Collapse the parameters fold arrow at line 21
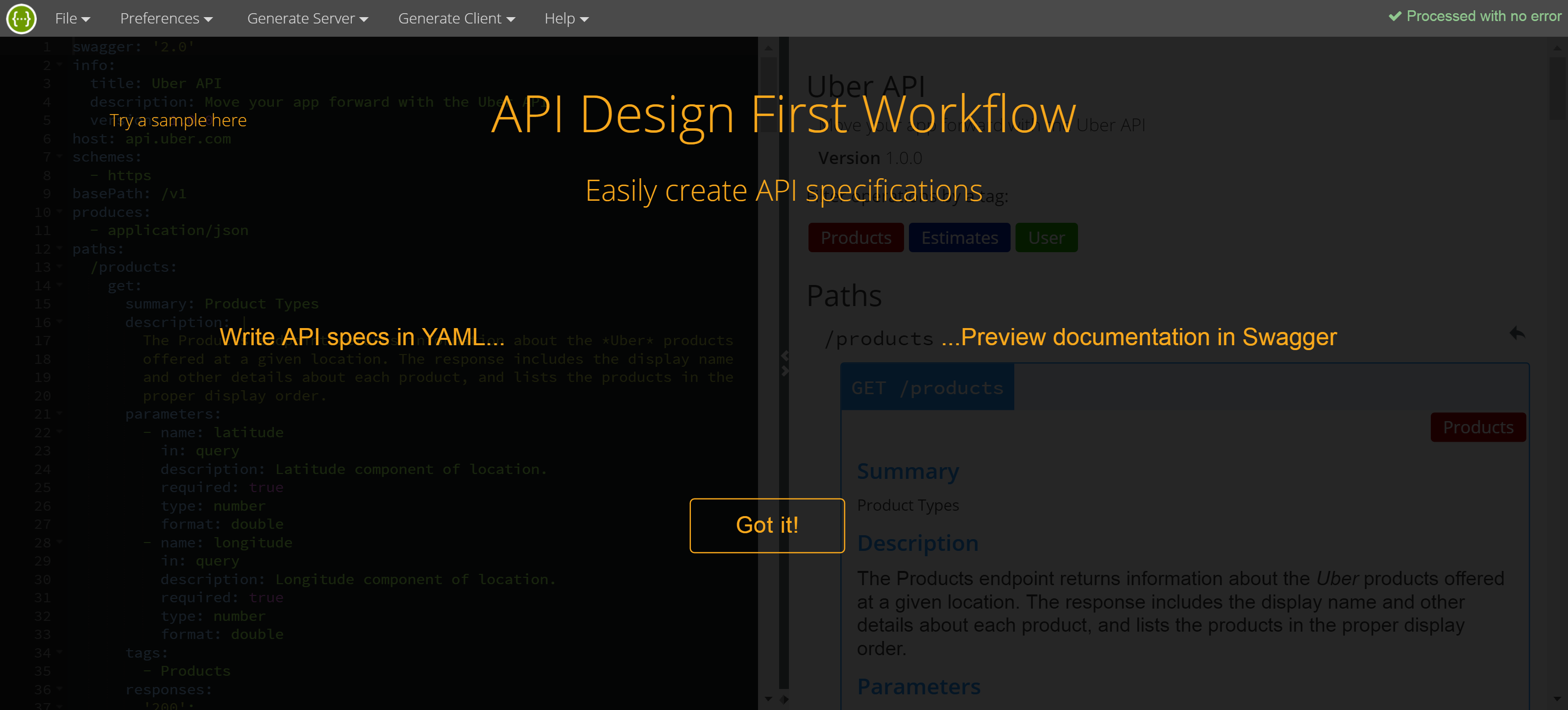Image resolution: width=1568 pixels, height=710 pixels. pyautogui.click(x=60, y=414)
